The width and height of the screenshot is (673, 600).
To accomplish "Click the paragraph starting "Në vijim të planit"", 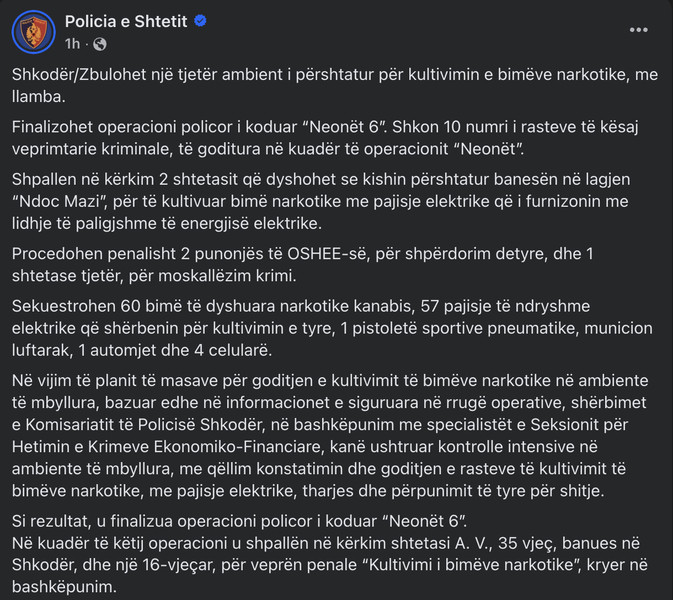I will [330, 435].
